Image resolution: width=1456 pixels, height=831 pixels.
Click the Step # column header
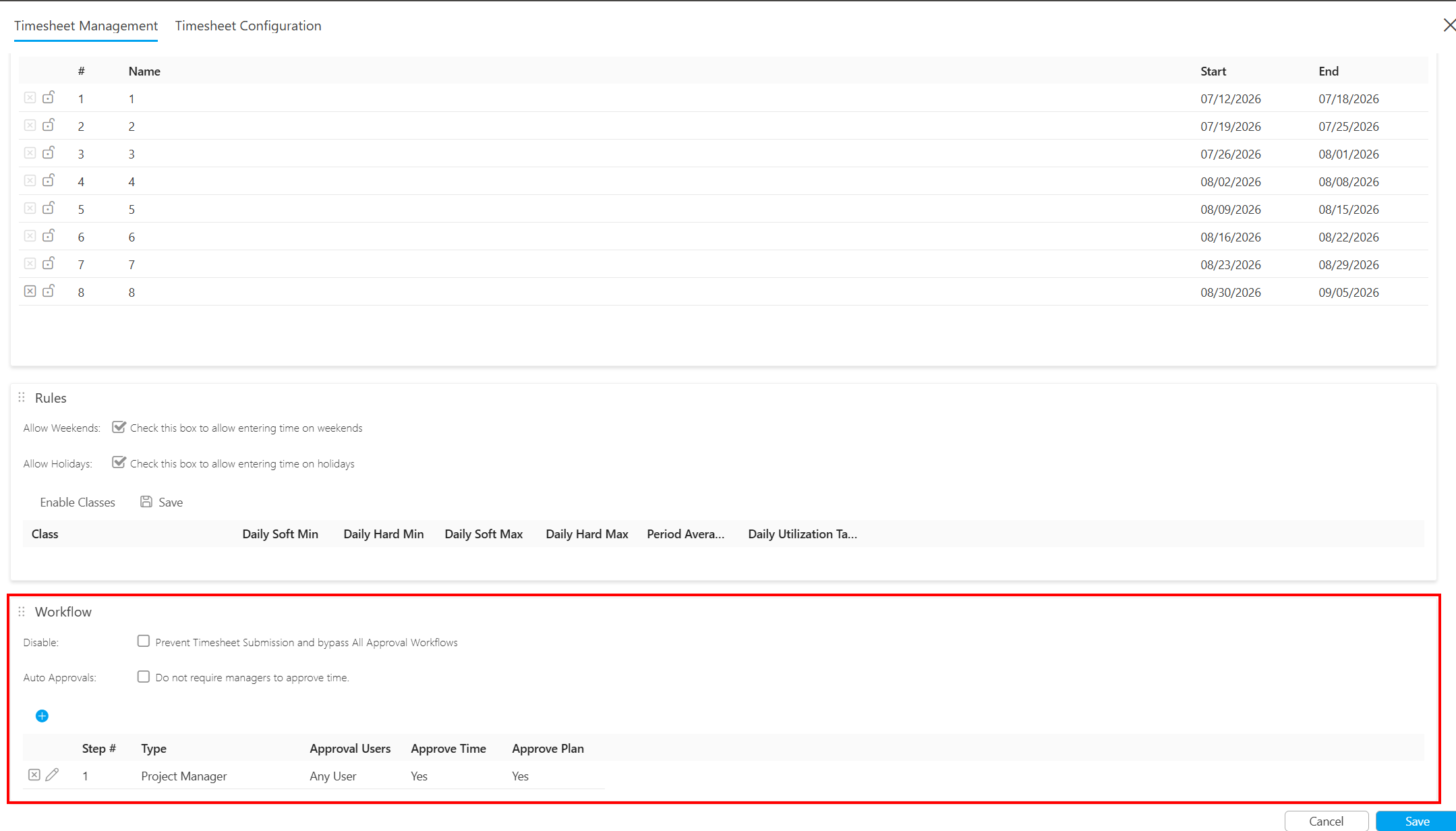[99, 749]
